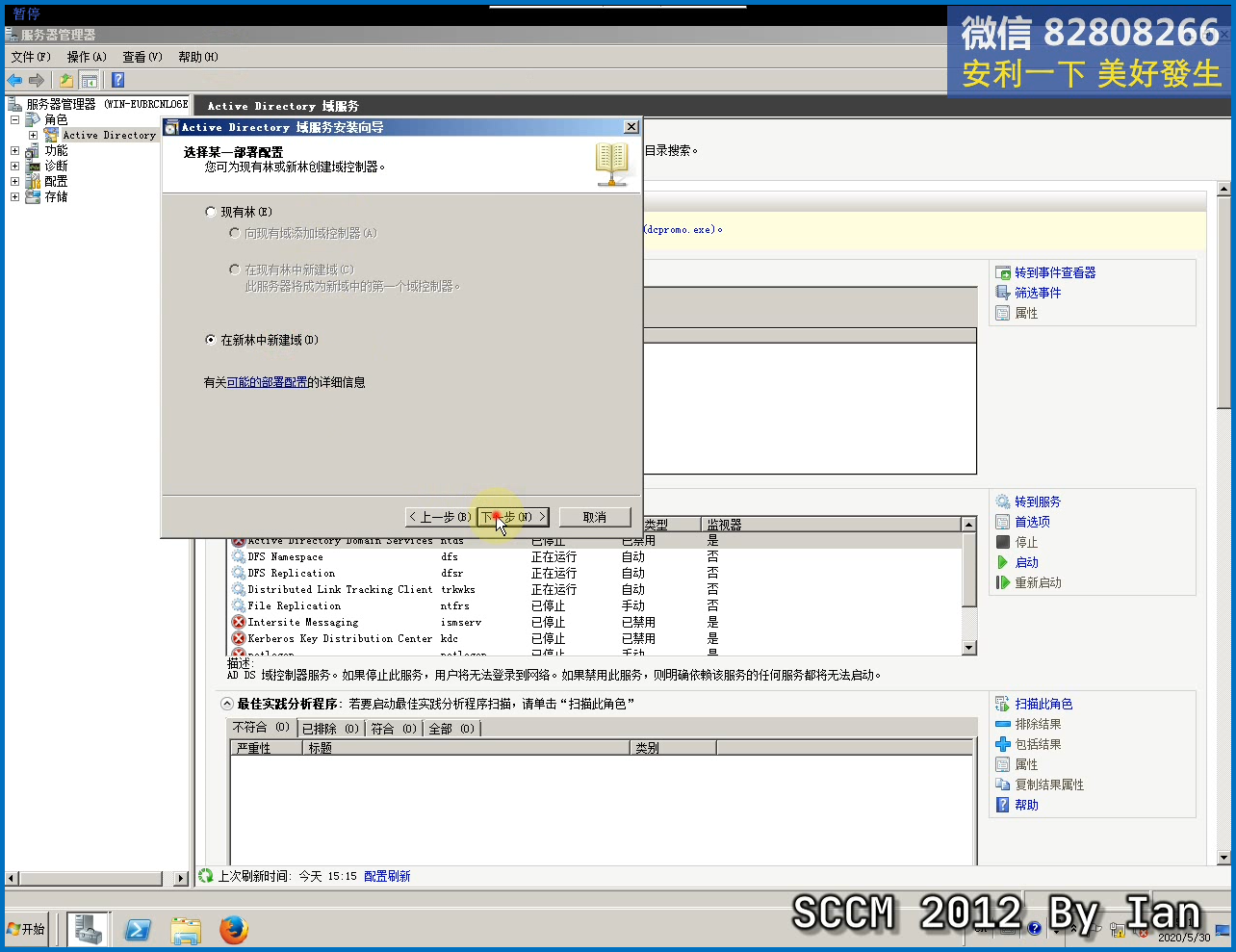
Task: Expand the 存储 tree node
Action: coord(14,196)
